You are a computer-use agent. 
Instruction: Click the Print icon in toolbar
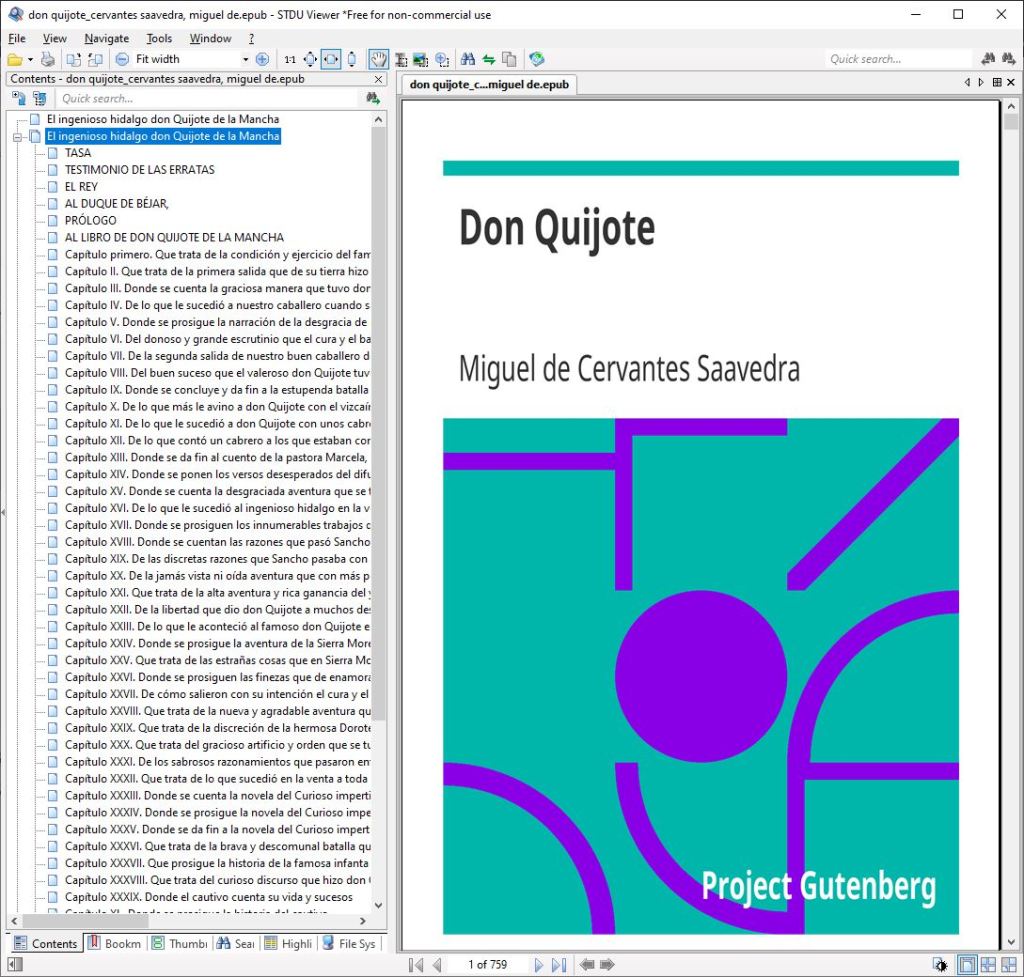[47, 59]
